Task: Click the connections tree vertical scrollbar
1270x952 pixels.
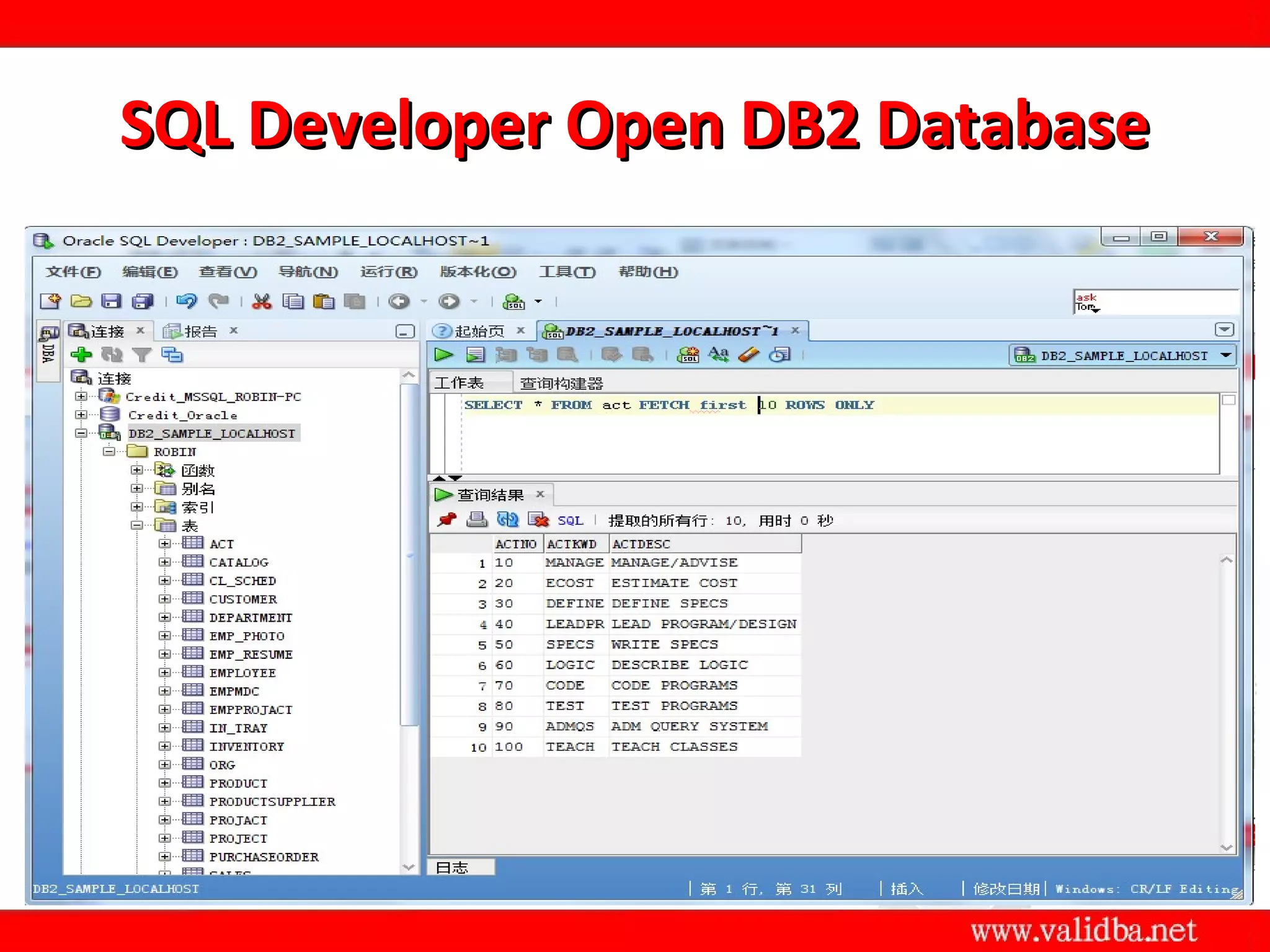Action: (x=409, y=555)
